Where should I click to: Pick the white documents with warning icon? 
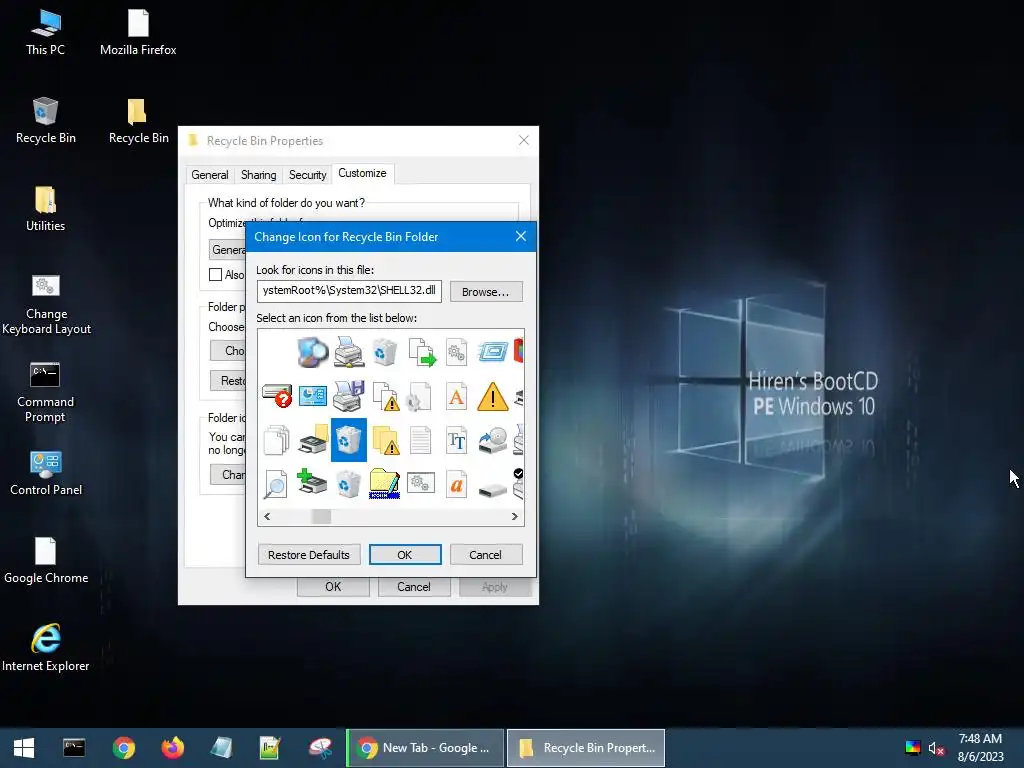(x=385, y=396)
